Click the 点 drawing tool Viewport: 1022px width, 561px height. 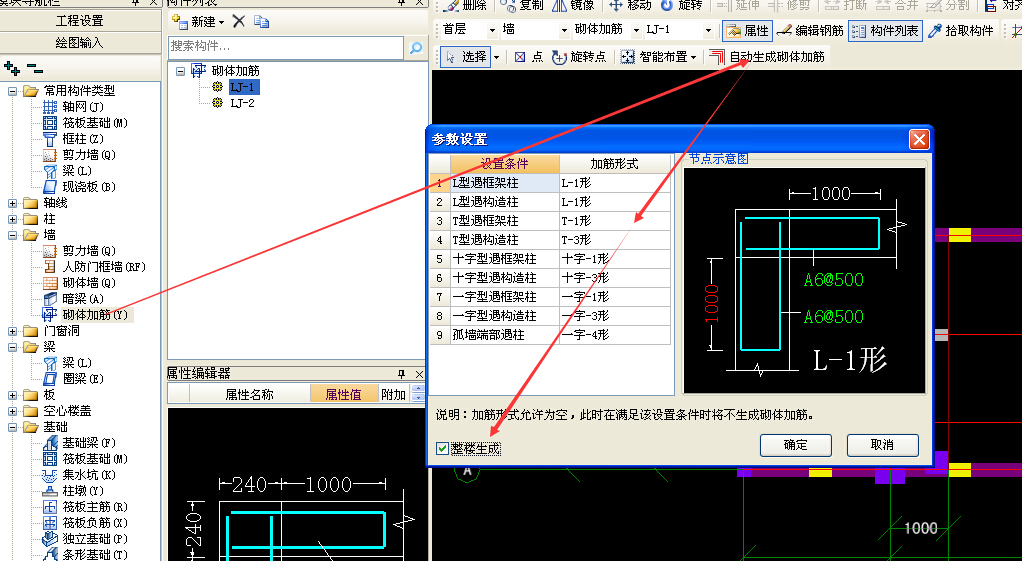coord(529,57)
